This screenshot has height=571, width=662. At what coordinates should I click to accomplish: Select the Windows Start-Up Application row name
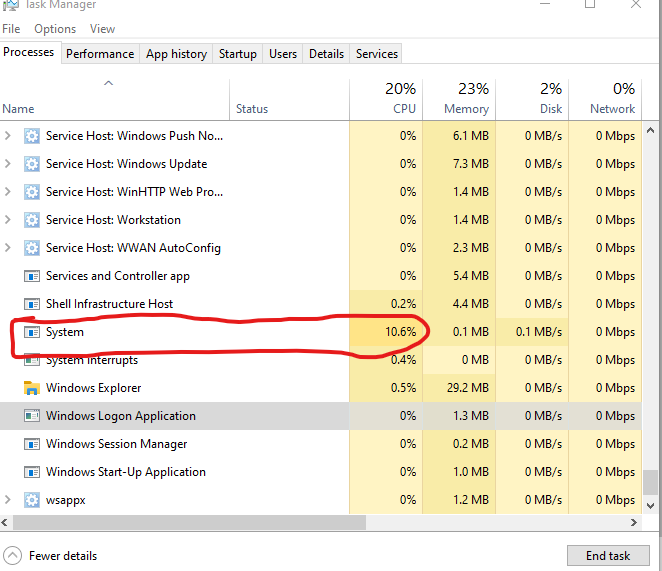click(126, 472)
